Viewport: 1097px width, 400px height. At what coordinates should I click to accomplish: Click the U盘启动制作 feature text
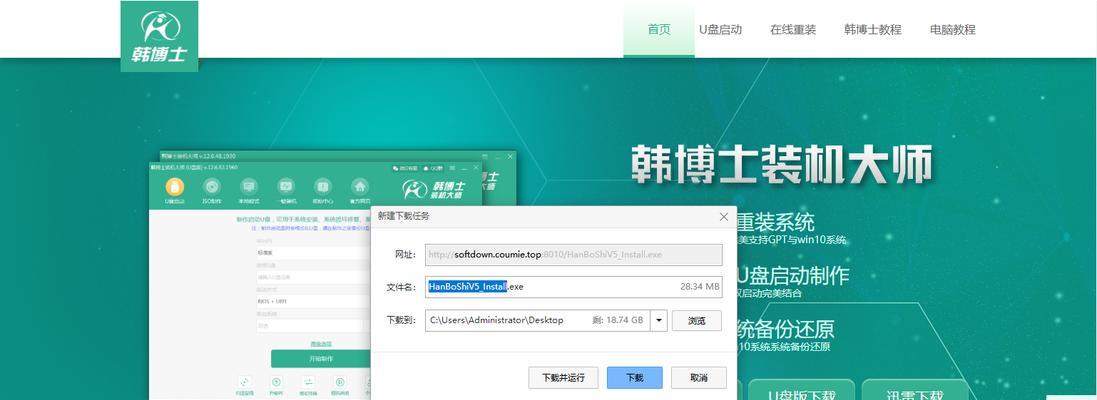(x=793, y=275)
